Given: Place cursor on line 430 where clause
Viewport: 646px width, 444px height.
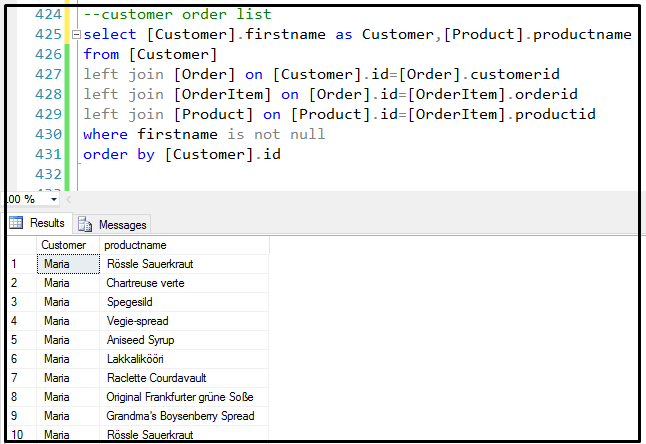Looking at the screenshot, I should pyautogui.click(x=204, y=134).
